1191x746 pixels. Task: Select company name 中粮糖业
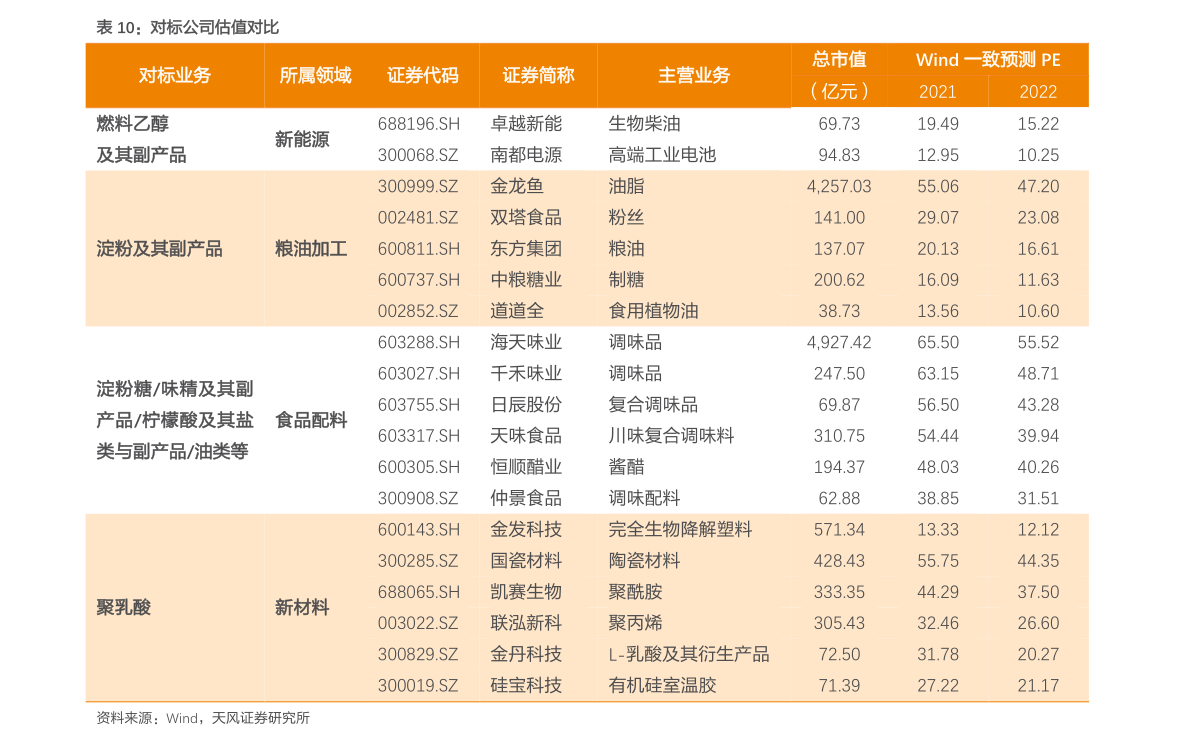tap(526, 280)
